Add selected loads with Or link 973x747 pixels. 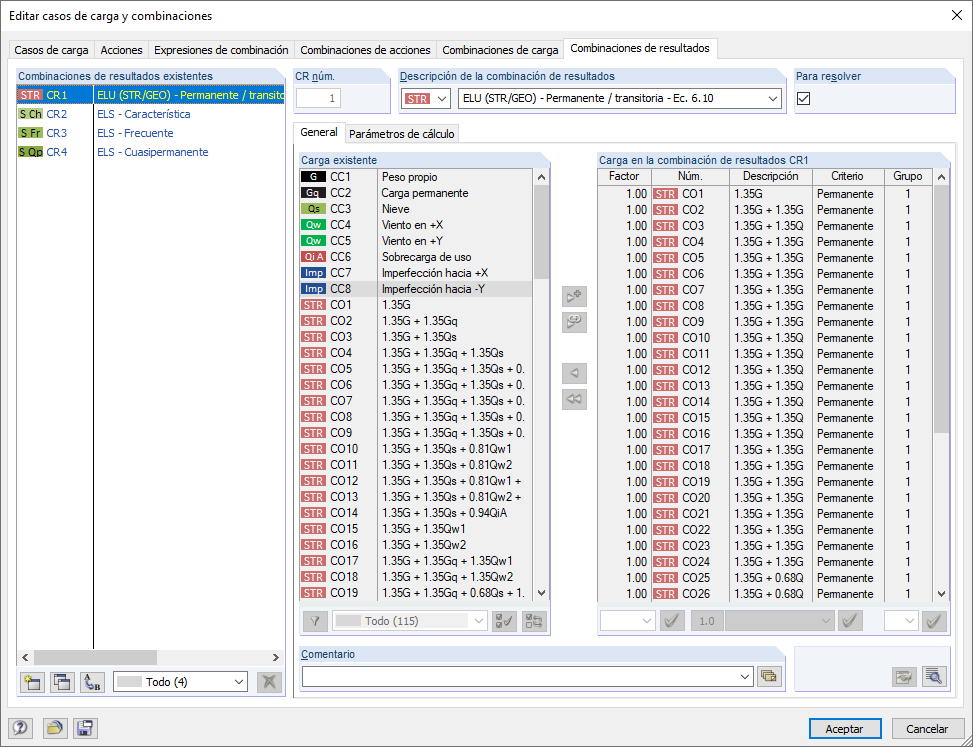(x=574, y=322)
